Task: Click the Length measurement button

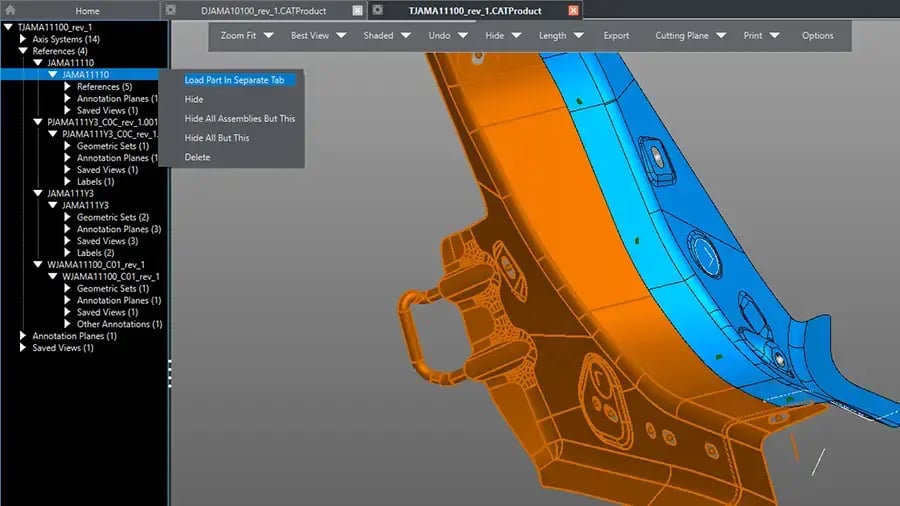Action: point(552,36)
